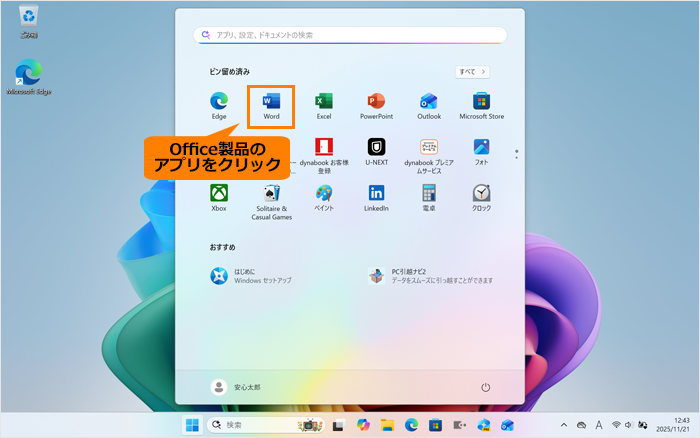Open the volume speaker tray icon
The image size is (700, 438).
pyautogui.click(x=629, y=425)
